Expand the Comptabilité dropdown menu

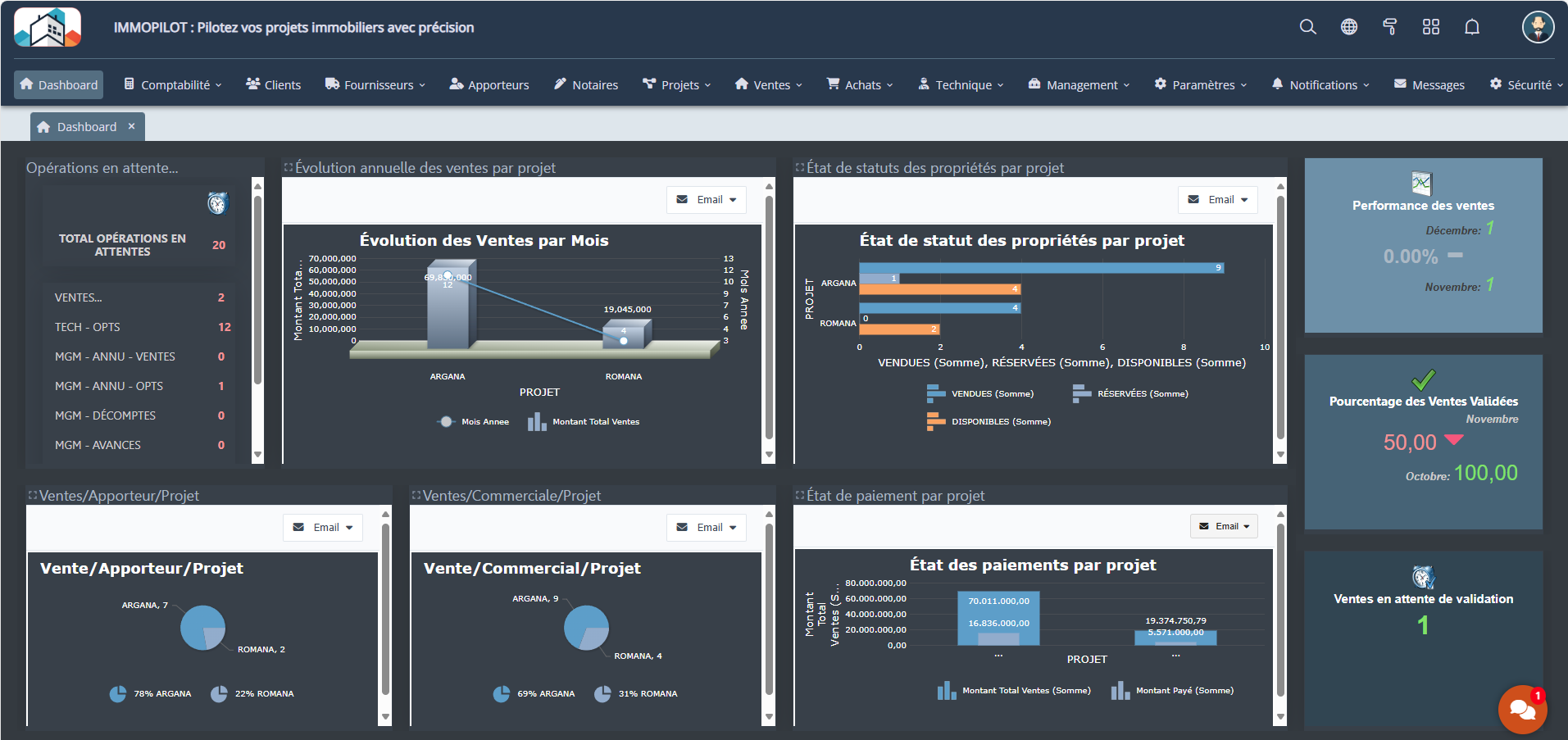(173, 84)
